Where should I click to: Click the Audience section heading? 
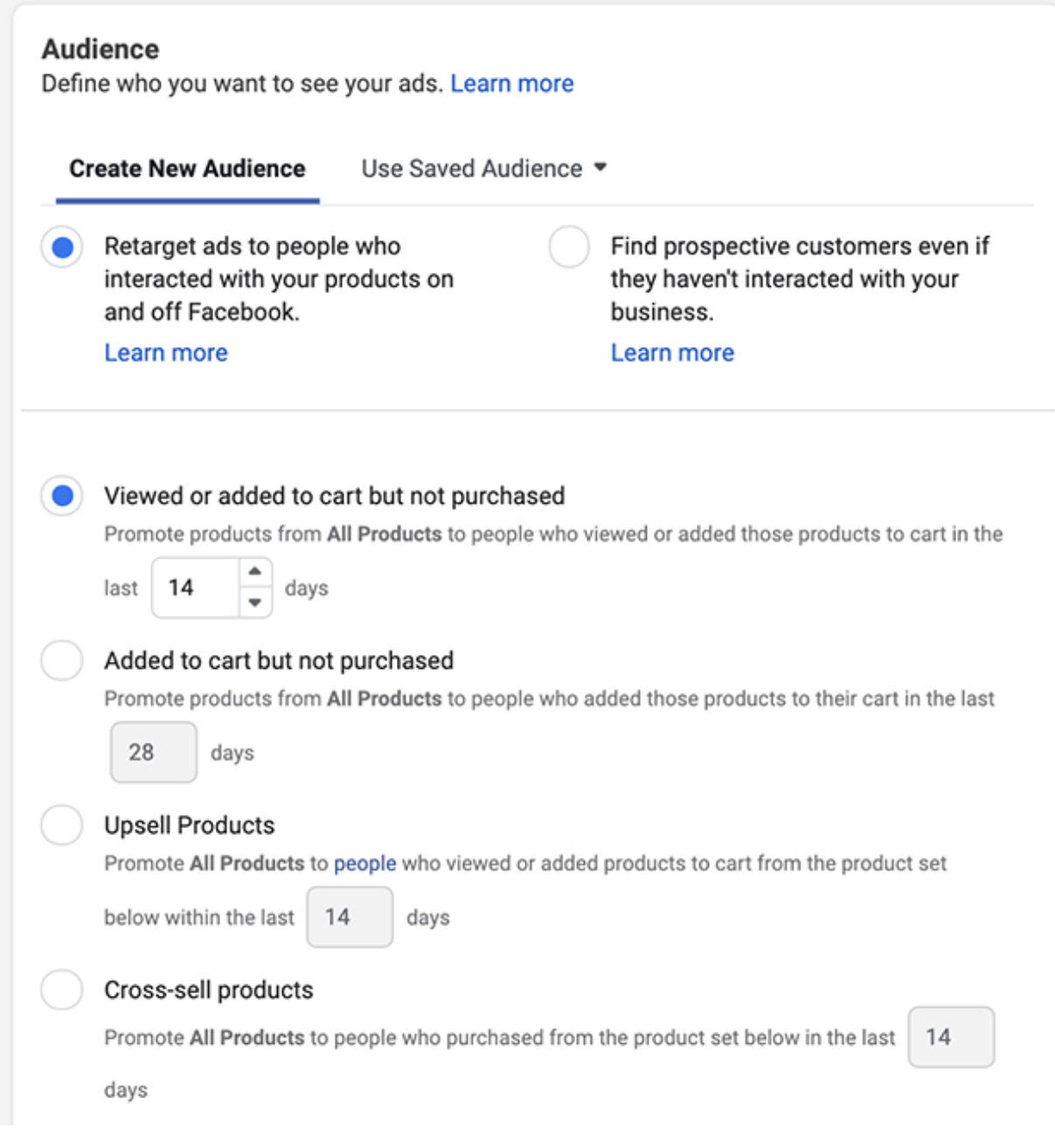[x=101, y=49]
